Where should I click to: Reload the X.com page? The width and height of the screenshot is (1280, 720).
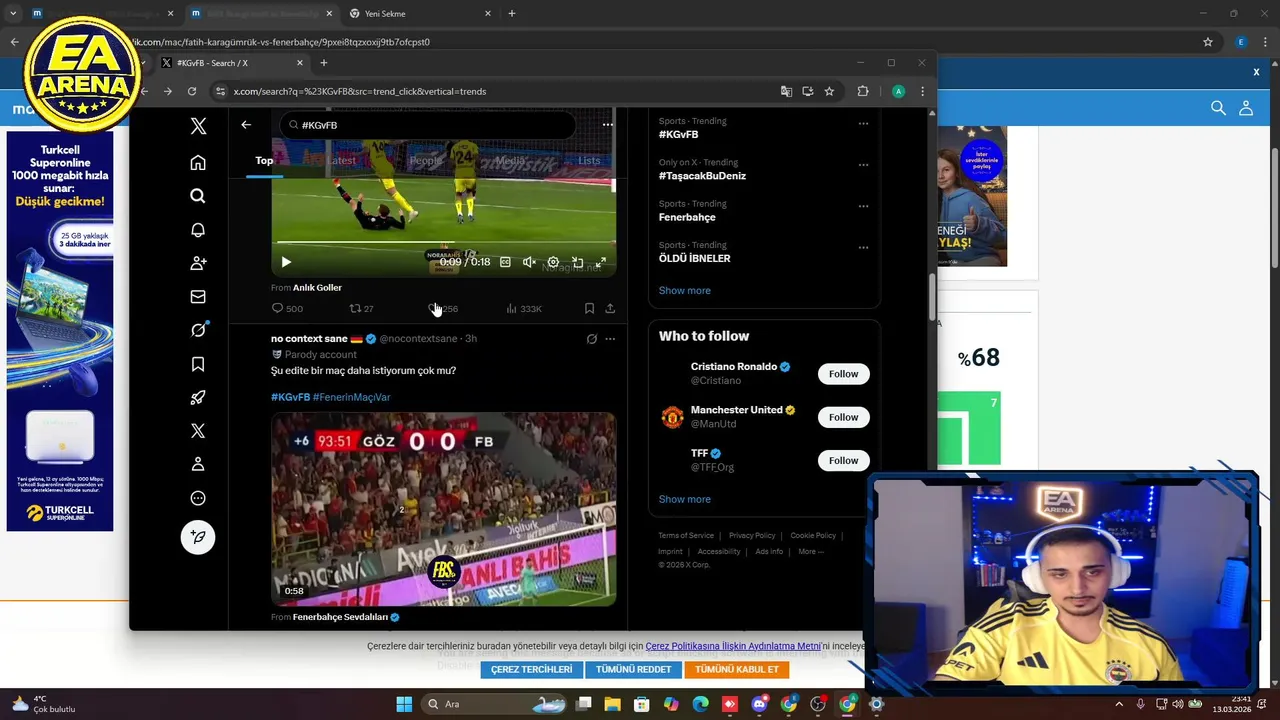click(192, 91)
